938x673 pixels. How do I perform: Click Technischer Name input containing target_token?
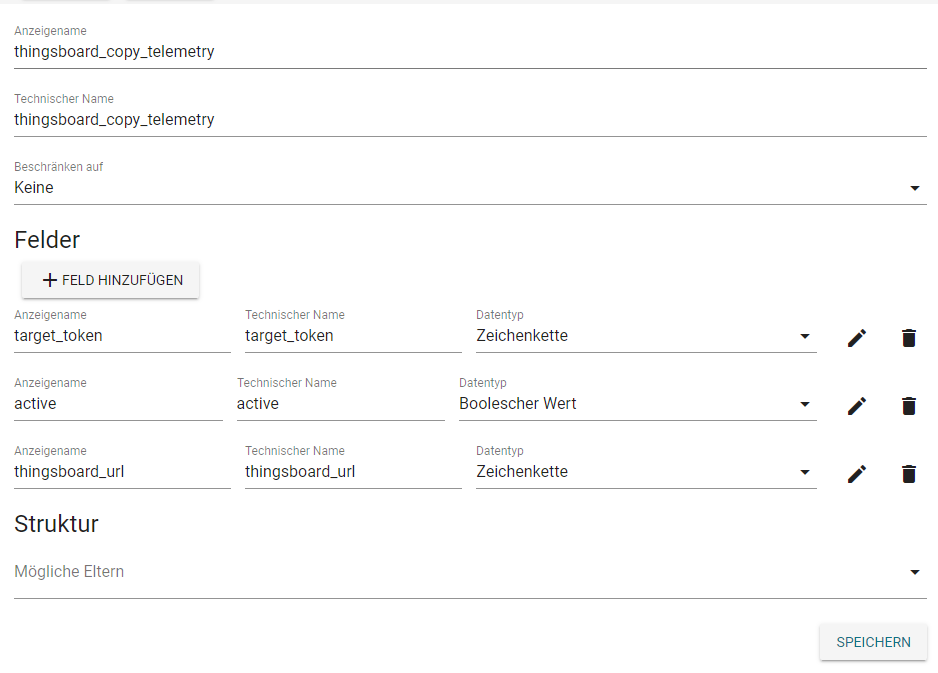click(353, 336)
